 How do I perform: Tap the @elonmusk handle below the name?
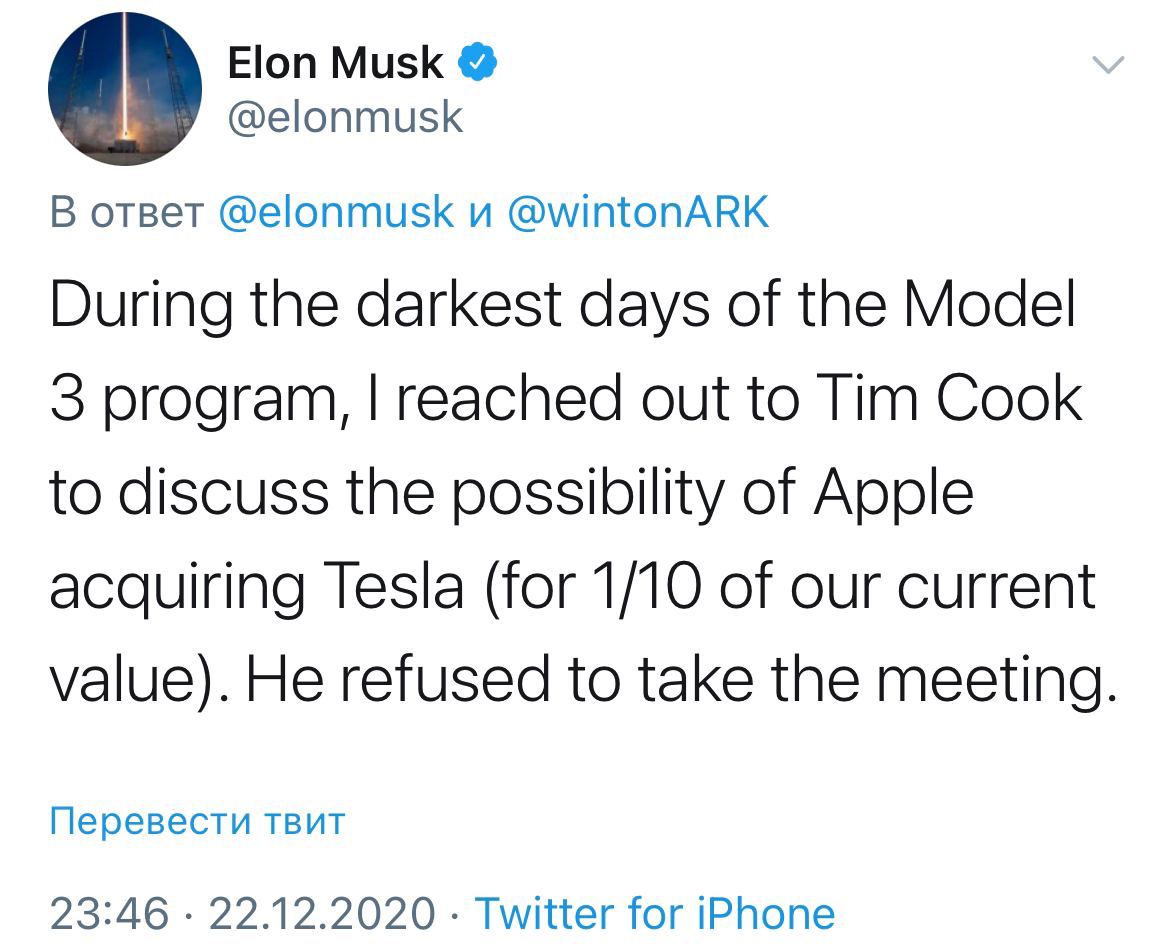346,118
